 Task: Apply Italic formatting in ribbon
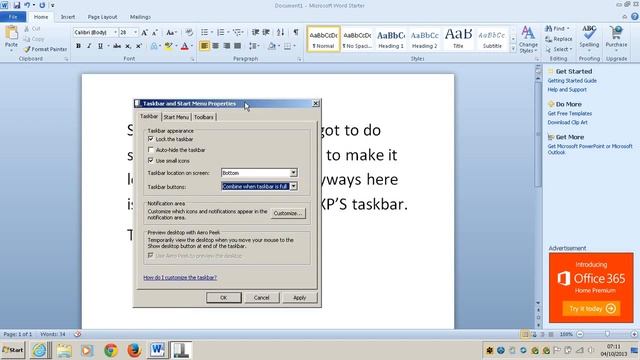click(89, 46)
